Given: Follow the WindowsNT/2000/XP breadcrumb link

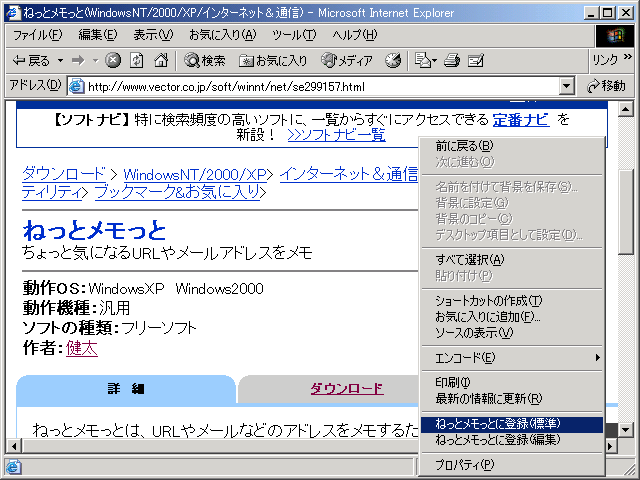Looking at the screenshot, I should pyautogui.click(x=195, y=175).
